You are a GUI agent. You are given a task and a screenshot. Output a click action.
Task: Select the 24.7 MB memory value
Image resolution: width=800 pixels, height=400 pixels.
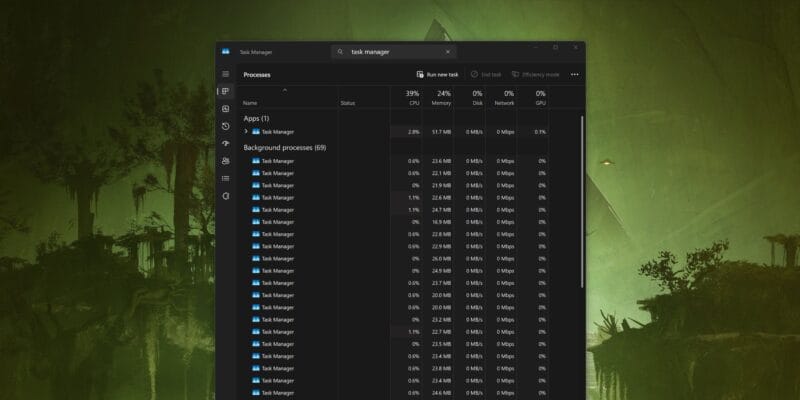pyautogui.click(x=441, y=210)
